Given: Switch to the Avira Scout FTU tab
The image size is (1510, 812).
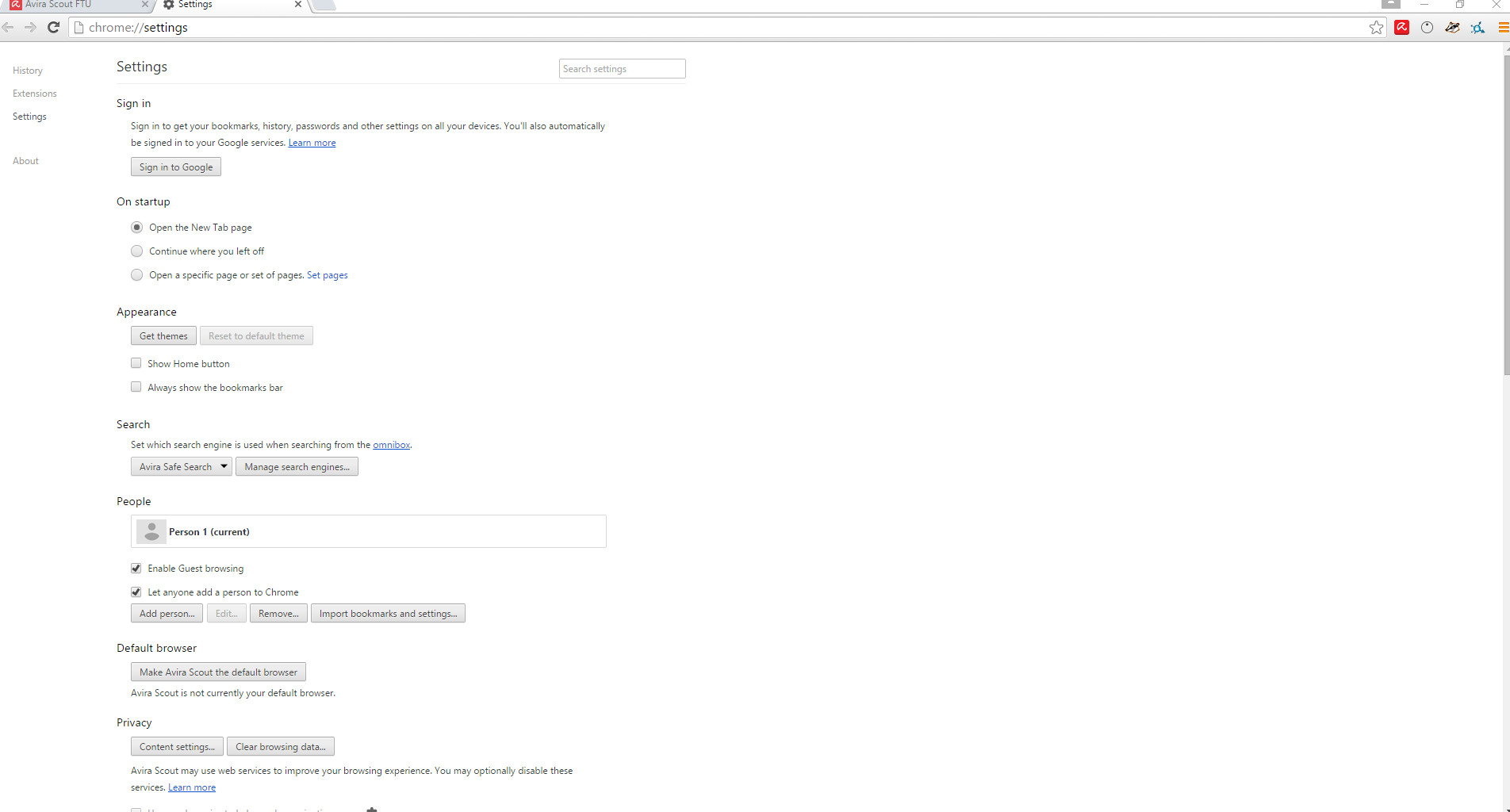Looking at the screenshot, I should [x=75, y=5].
